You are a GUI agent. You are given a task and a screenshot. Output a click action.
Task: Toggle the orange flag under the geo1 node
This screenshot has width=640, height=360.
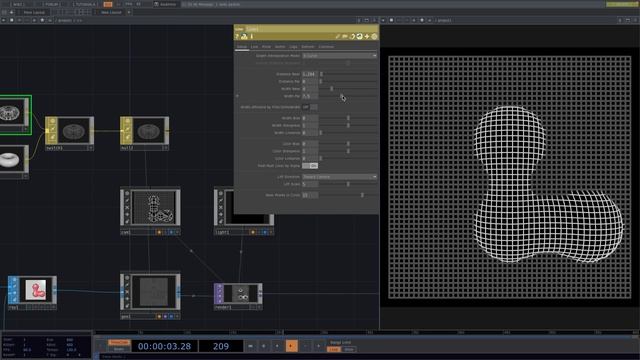pyautogui.click(x=159, y=316)
